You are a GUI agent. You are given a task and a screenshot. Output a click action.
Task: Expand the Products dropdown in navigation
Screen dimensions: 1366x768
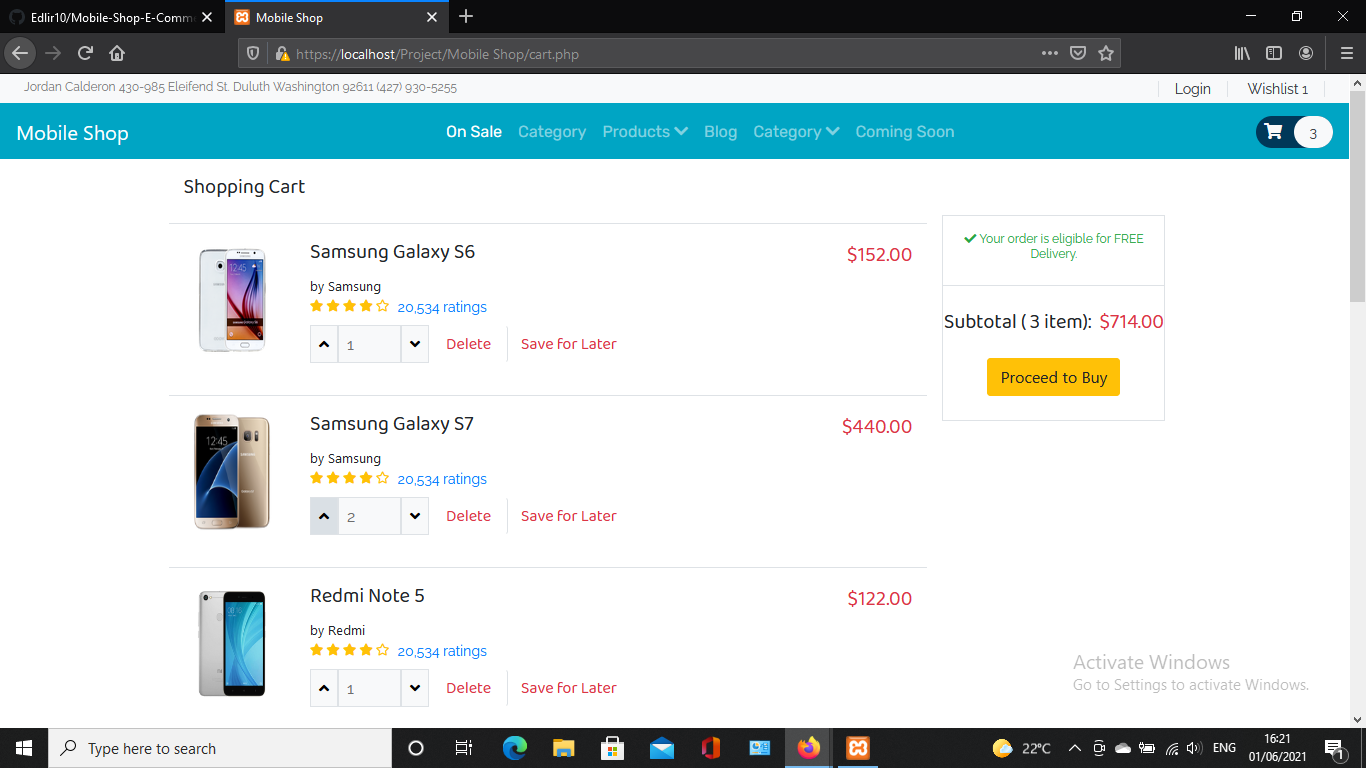tap(645, 131)
